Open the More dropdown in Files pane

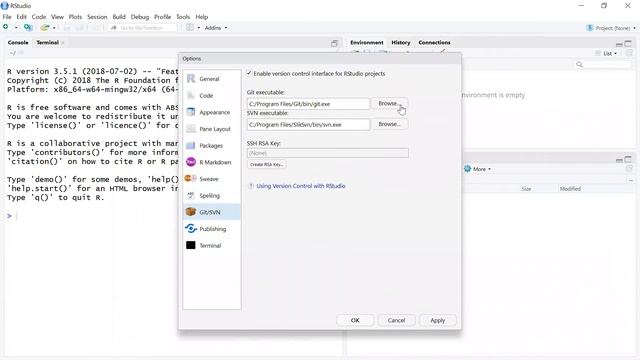pos(482,169)
